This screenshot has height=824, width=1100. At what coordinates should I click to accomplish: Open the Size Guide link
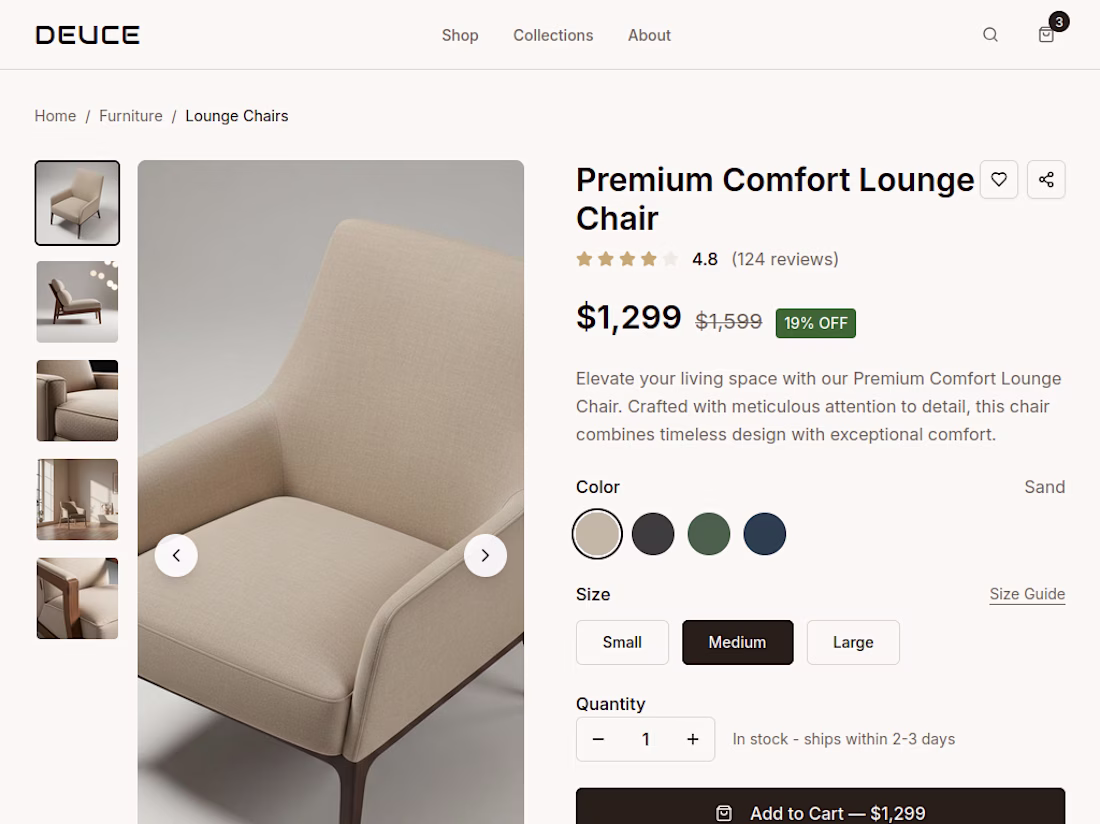click(x=1027, y=594)
